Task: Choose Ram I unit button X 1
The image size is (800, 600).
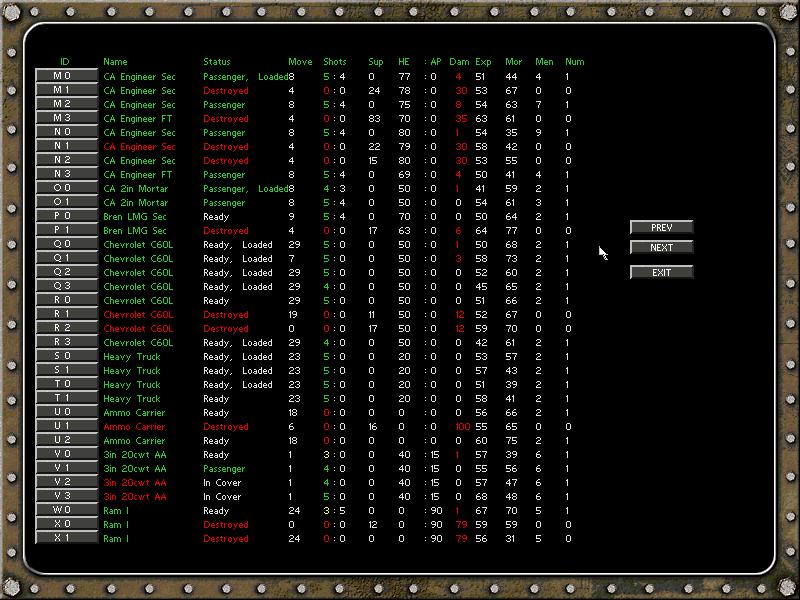Action: [66, 538]
